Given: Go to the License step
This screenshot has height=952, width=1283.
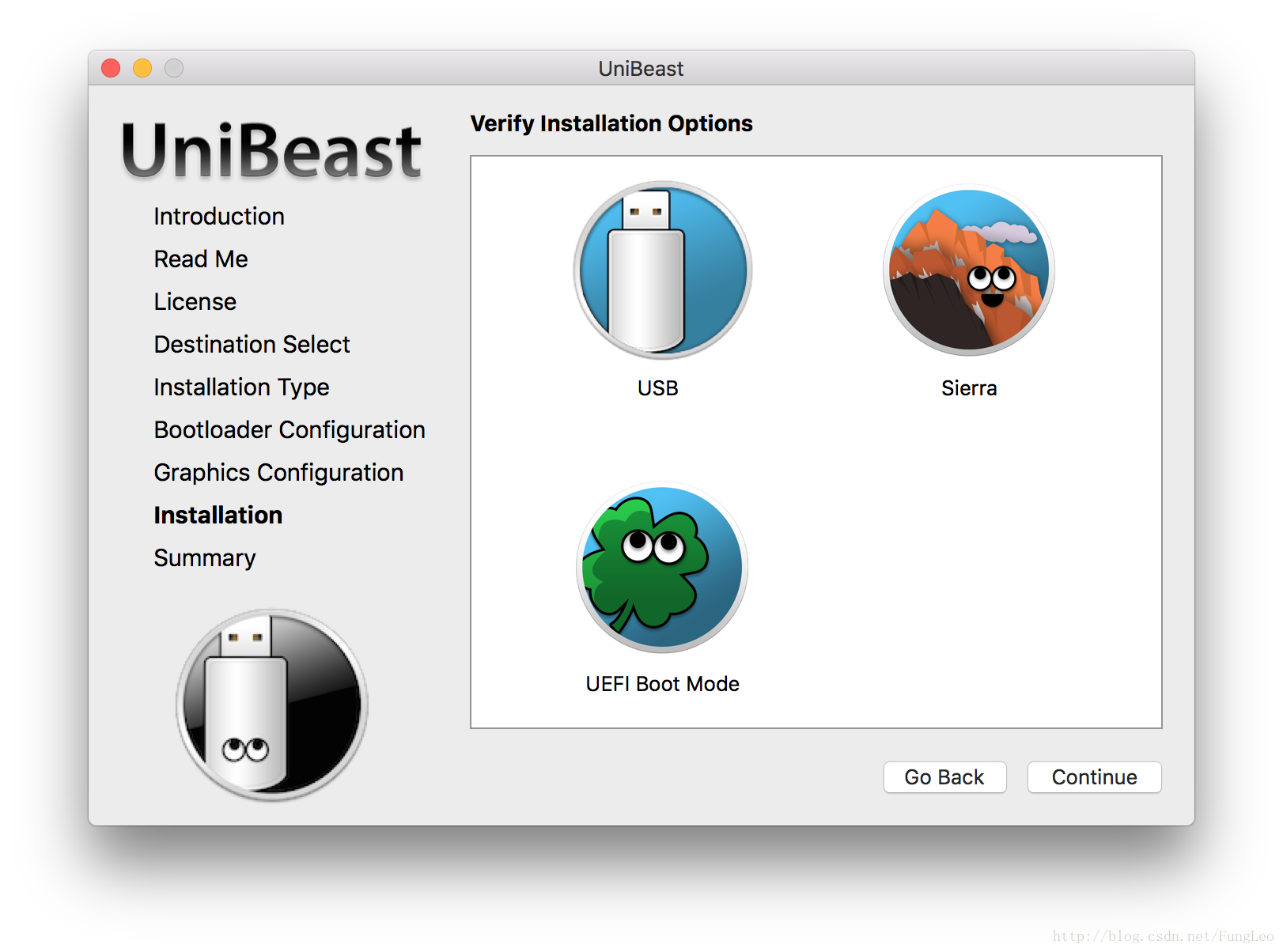Looking at the screenshot, I should click(195, 302).
